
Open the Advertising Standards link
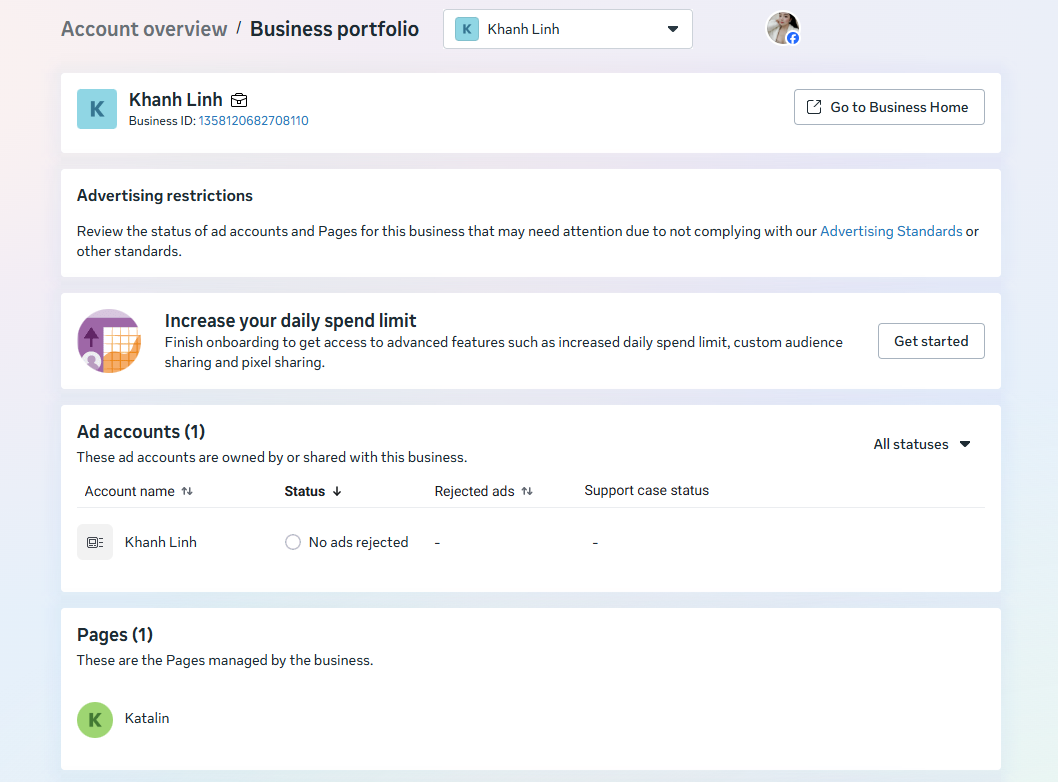(x=890, y=231)
